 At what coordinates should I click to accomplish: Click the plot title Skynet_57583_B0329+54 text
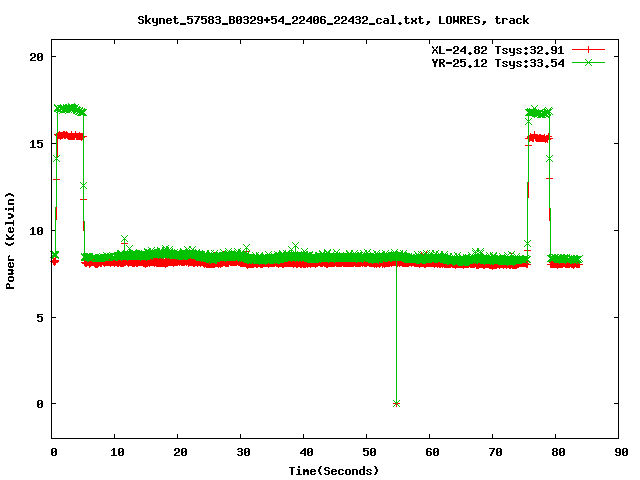coord(333,20)
